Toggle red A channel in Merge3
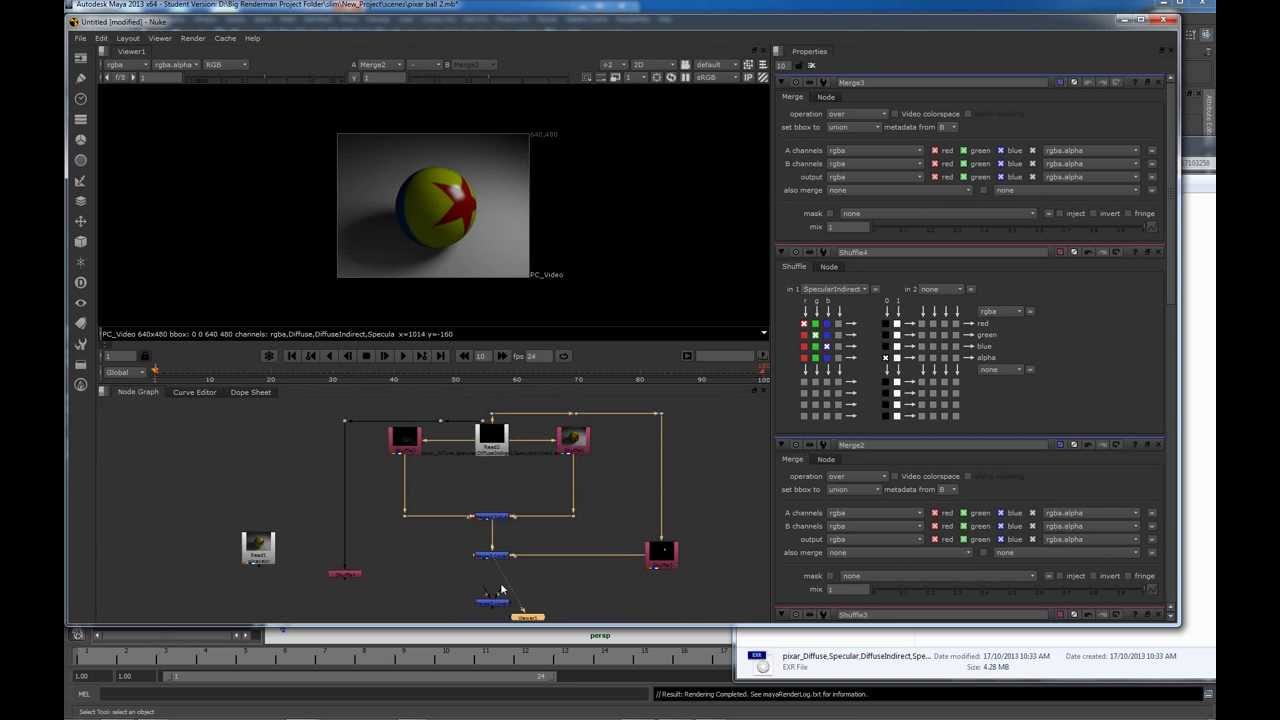The height and width of the screenshot is (720, 1280). [935, 150]
